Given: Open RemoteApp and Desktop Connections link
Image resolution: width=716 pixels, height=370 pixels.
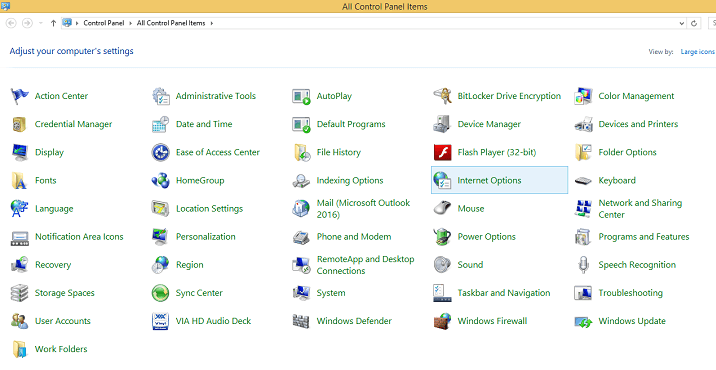Looking at the screenshot, I should [x=365, y=265].
